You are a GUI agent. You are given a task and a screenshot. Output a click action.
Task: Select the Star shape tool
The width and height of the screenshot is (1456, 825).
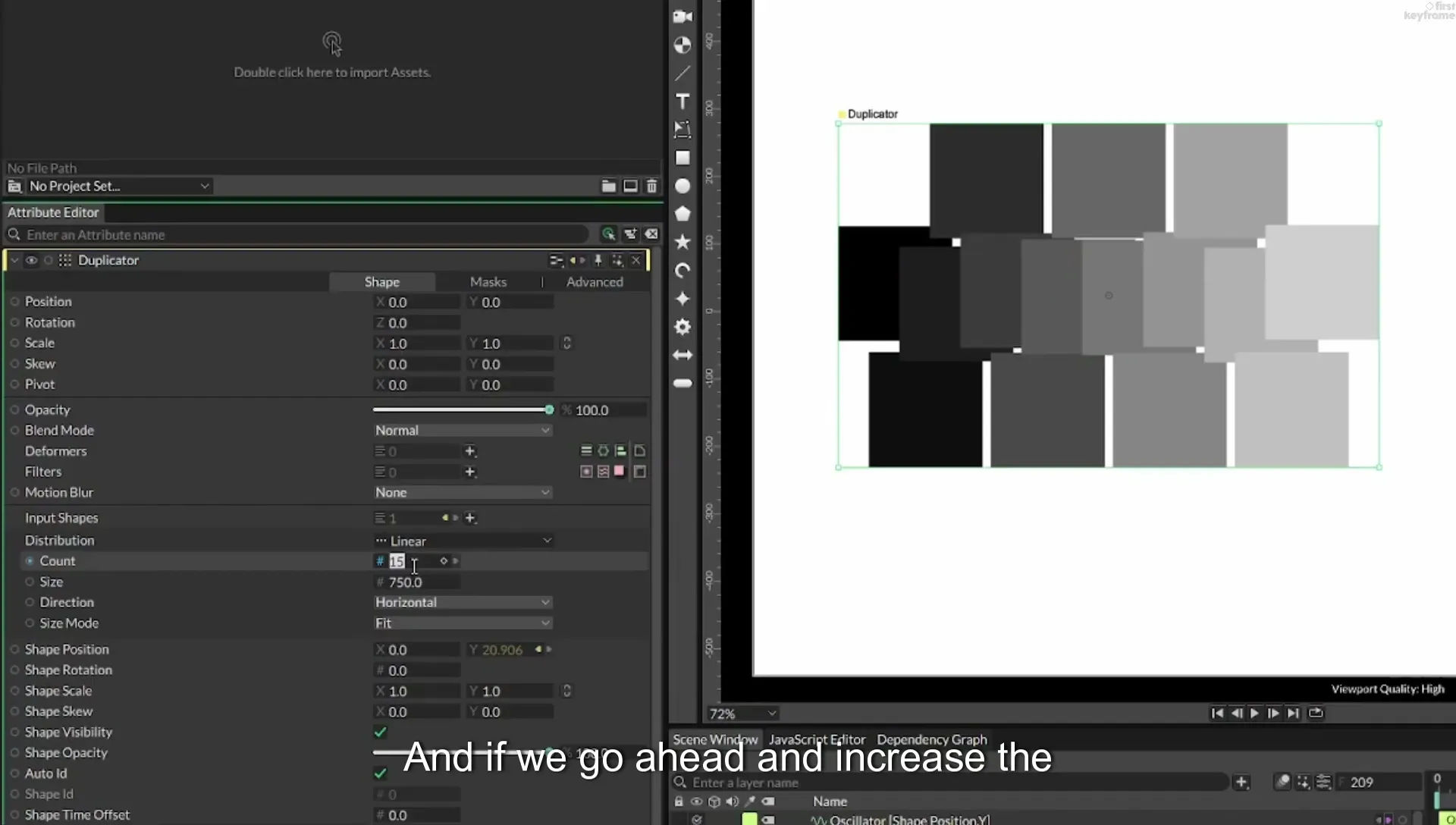682,242
